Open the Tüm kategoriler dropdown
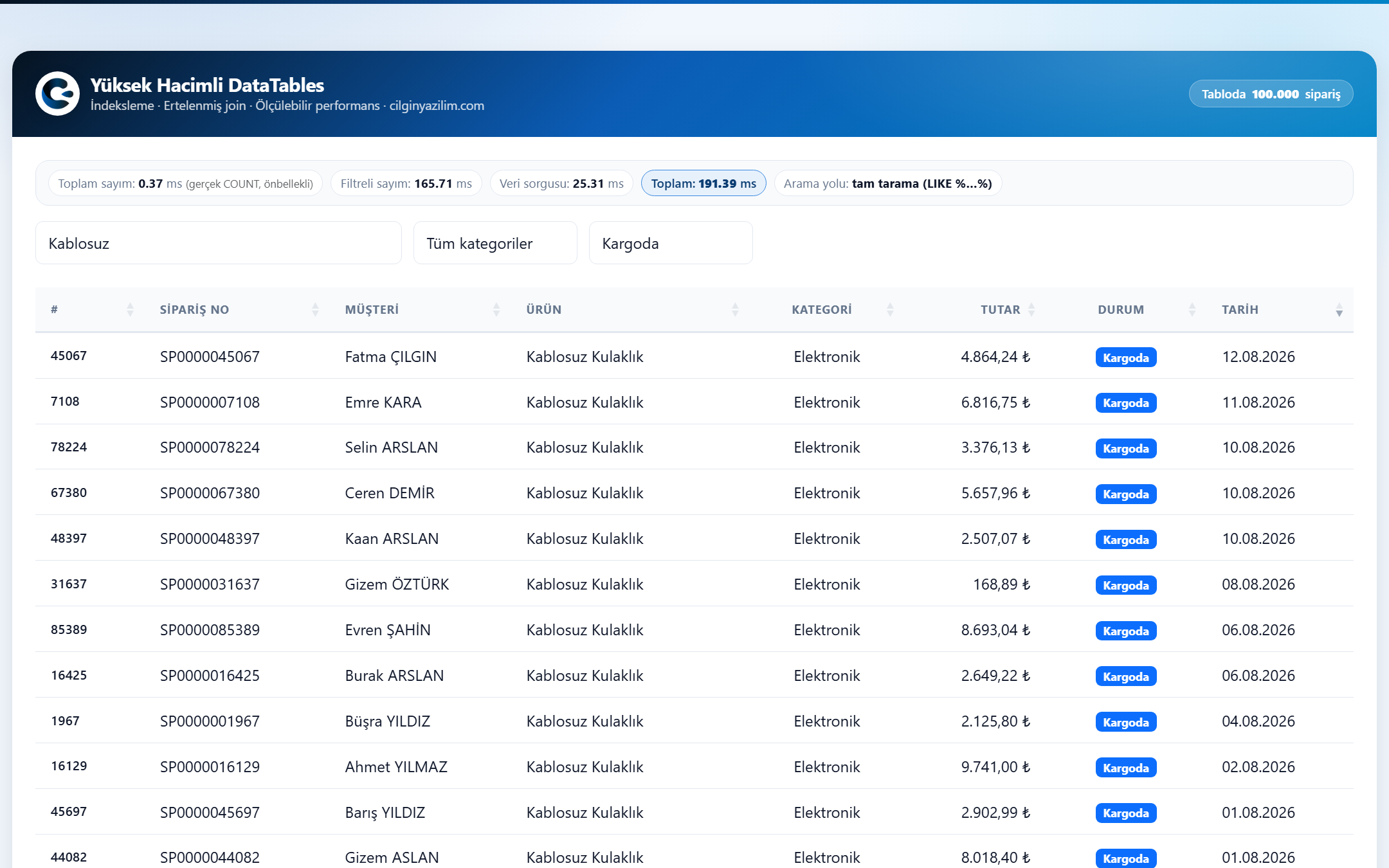The image size is (1389, 868). pos(495,243)
